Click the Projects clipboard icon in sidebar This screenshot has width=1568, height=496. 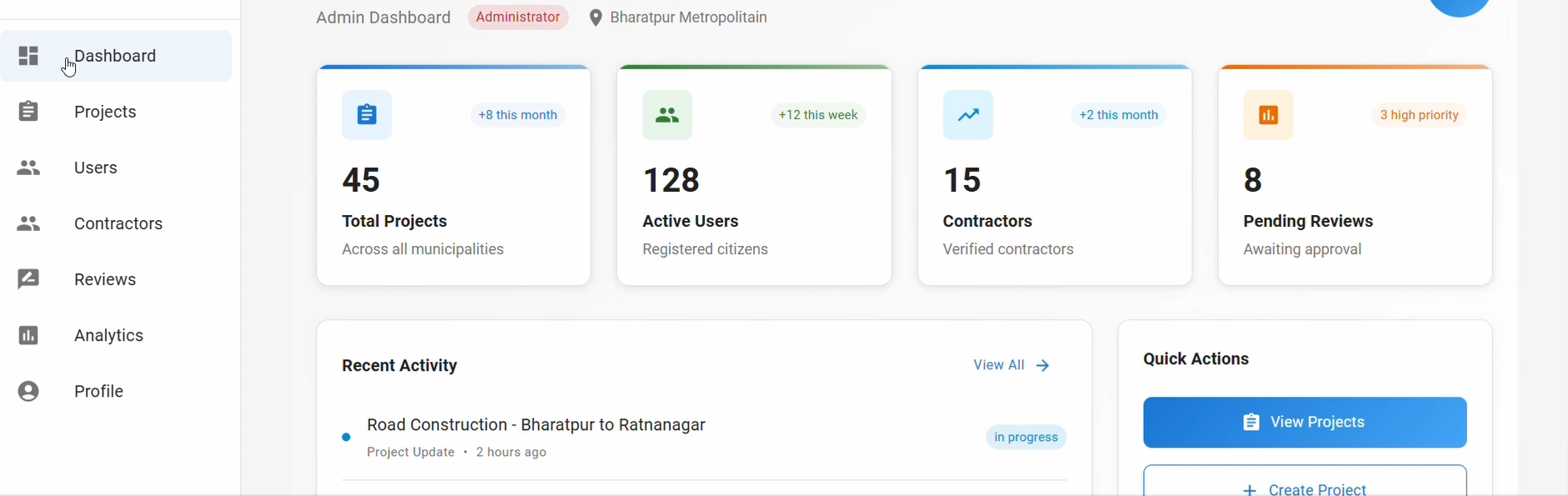pos(28,112)
